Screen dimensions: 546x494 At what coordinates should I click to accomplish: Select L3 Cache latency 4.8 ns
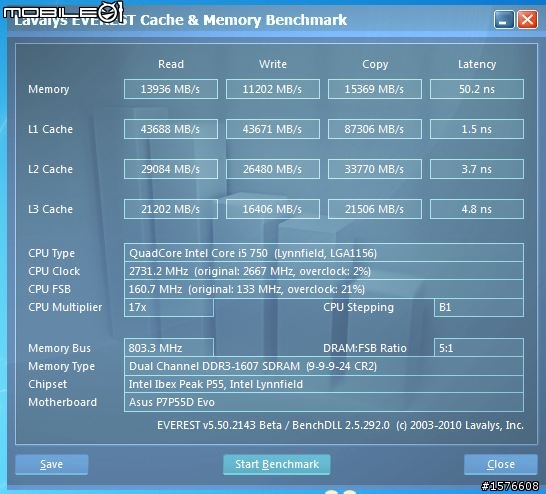pyautogui.click(x=477, y=209)
